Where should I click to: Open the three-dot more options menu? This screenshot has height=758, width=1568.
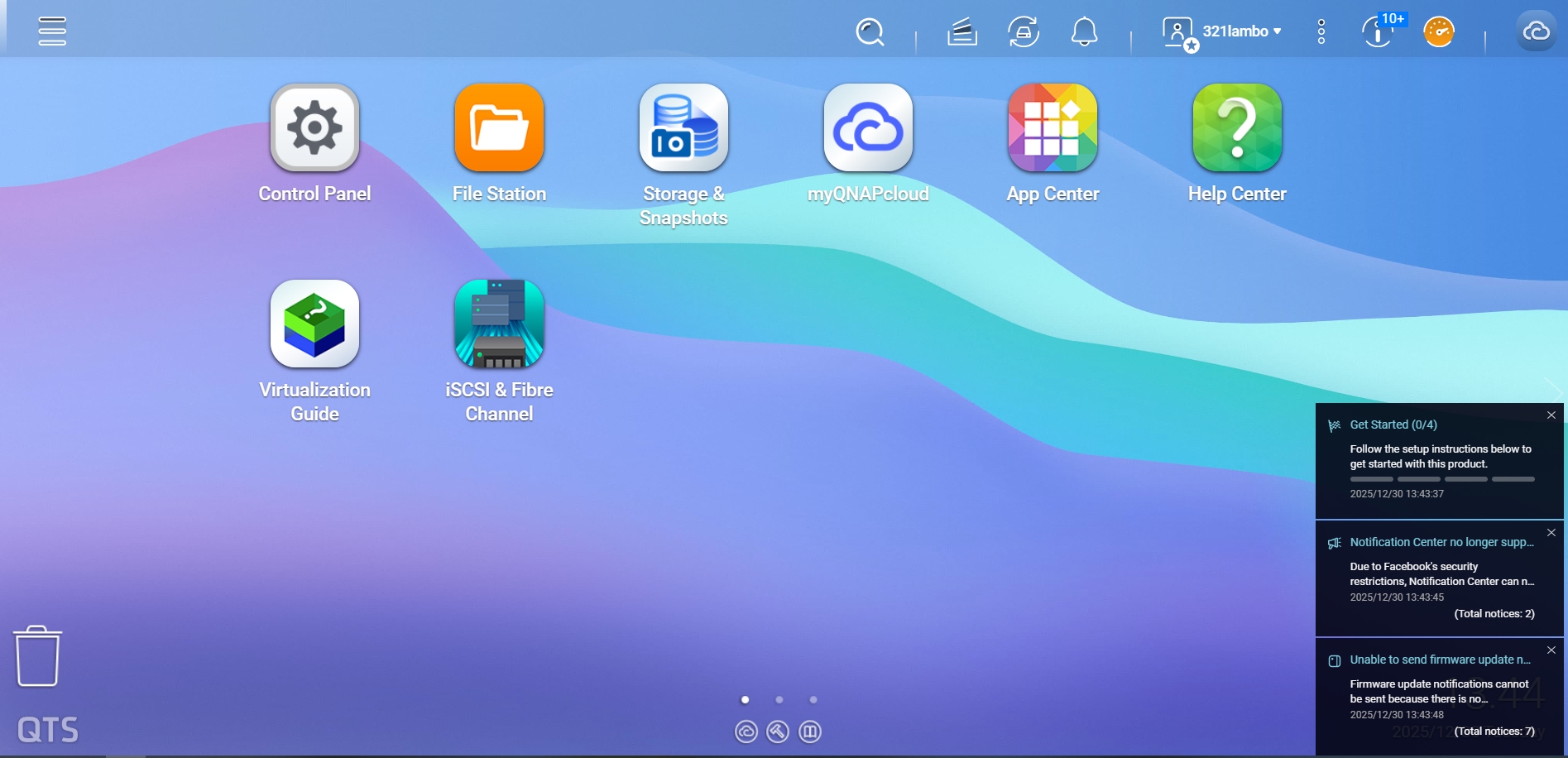pos(1321,32)
